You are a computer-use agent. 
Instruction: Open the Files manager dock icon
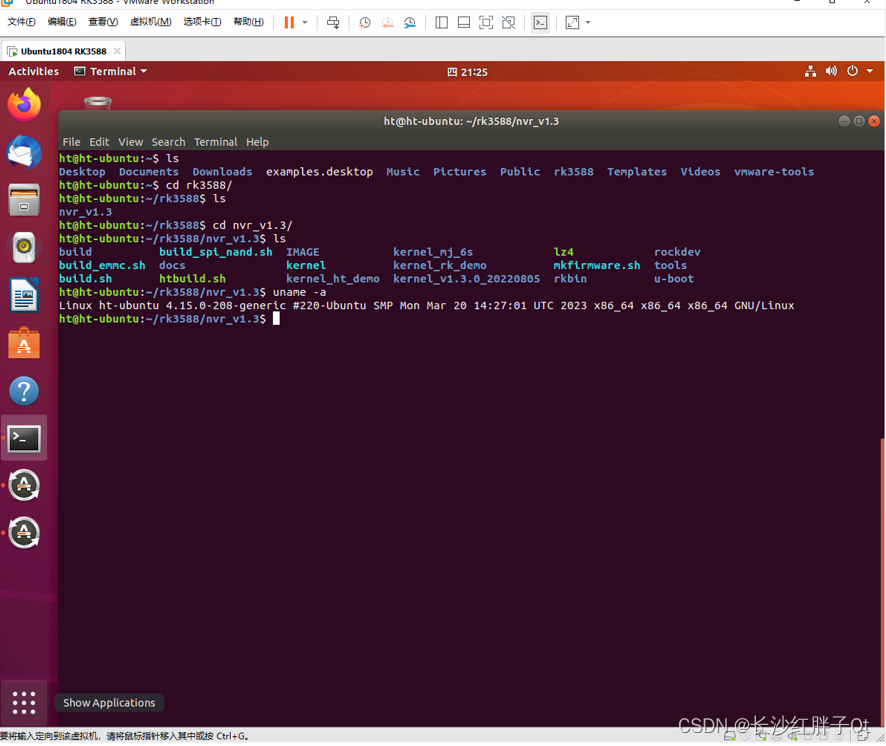pyautogui.click(x=24, y=200)
